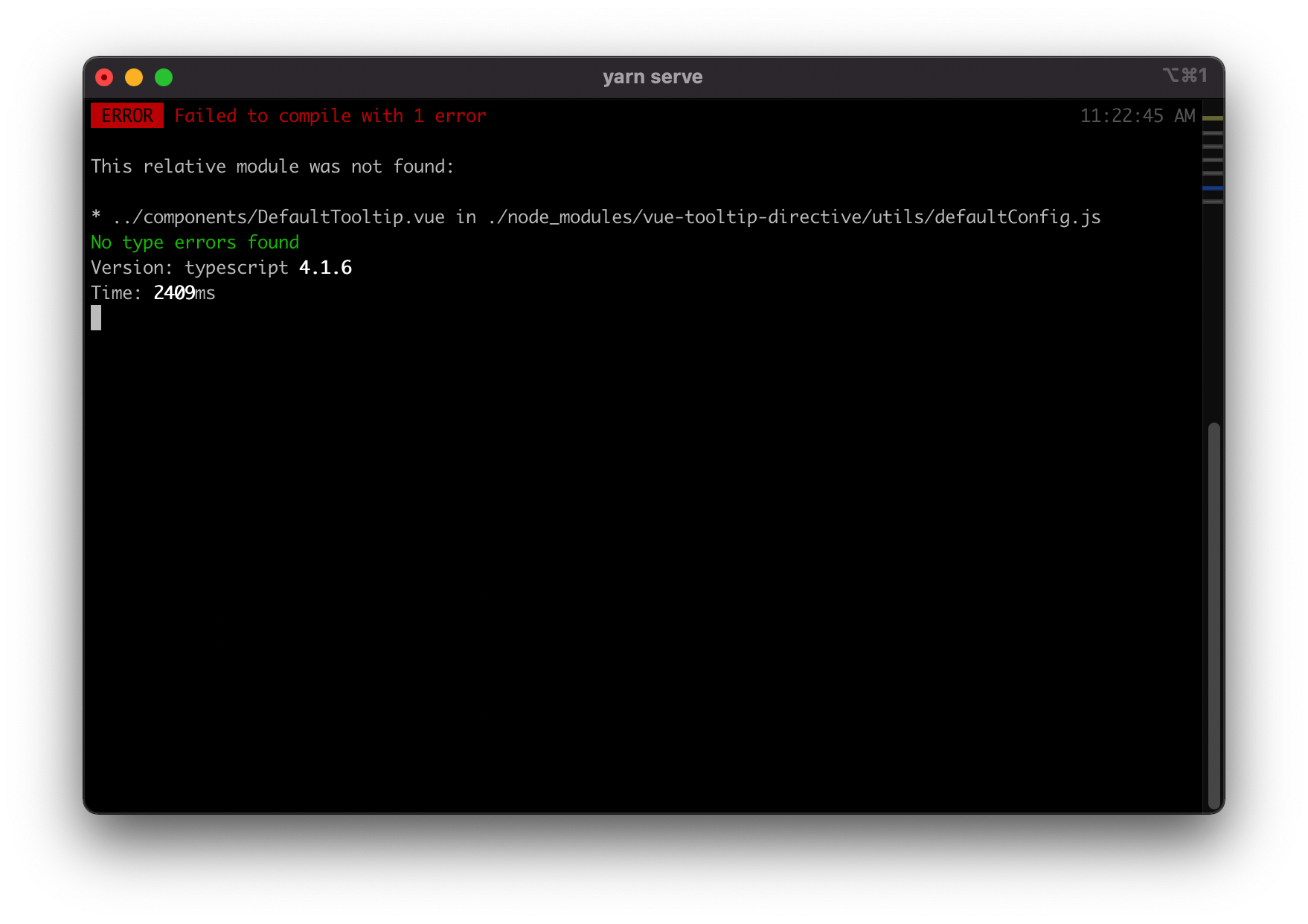Click 'This relative module was not found' text
The height and width of the screenshot is (924, 1308).
click(x=272, y=166)
